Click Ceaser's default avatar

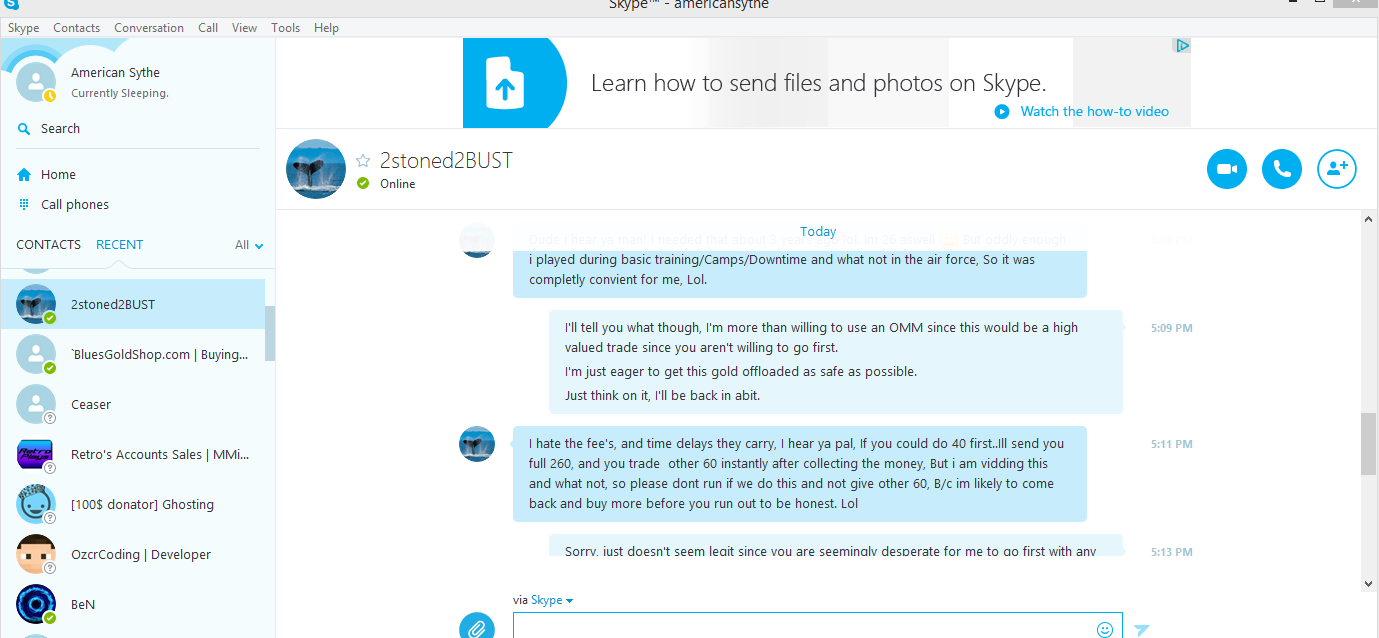pyautogui.click(x=36, y=404)
